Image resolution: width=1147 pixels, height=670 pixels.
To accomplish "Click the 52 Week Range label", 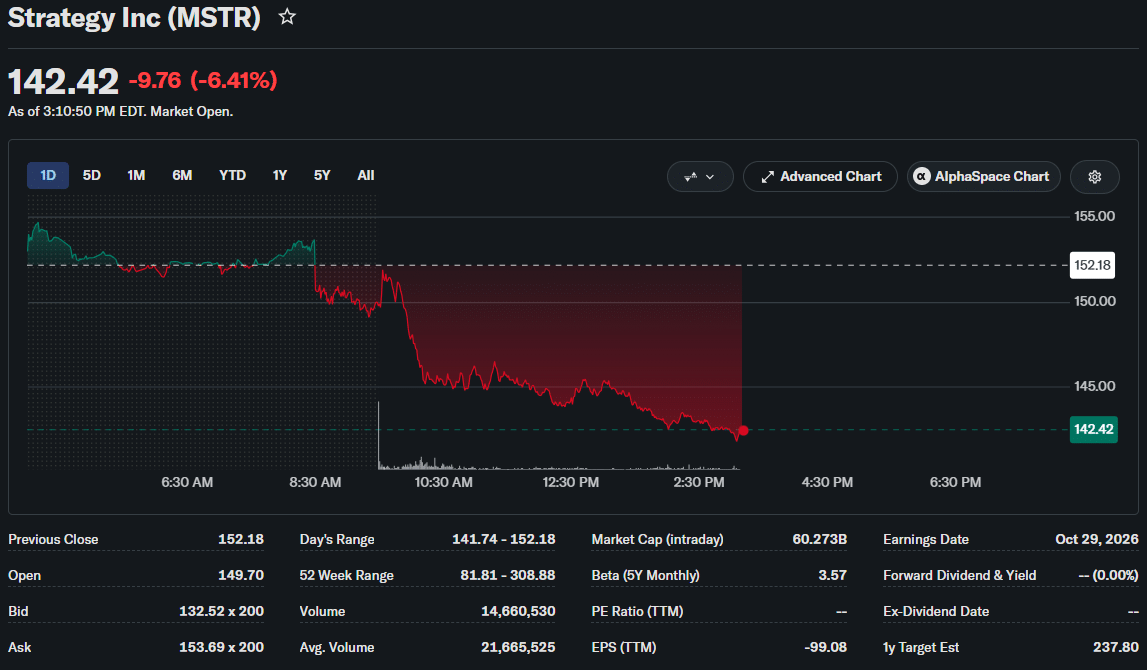I will click(346, 576).
